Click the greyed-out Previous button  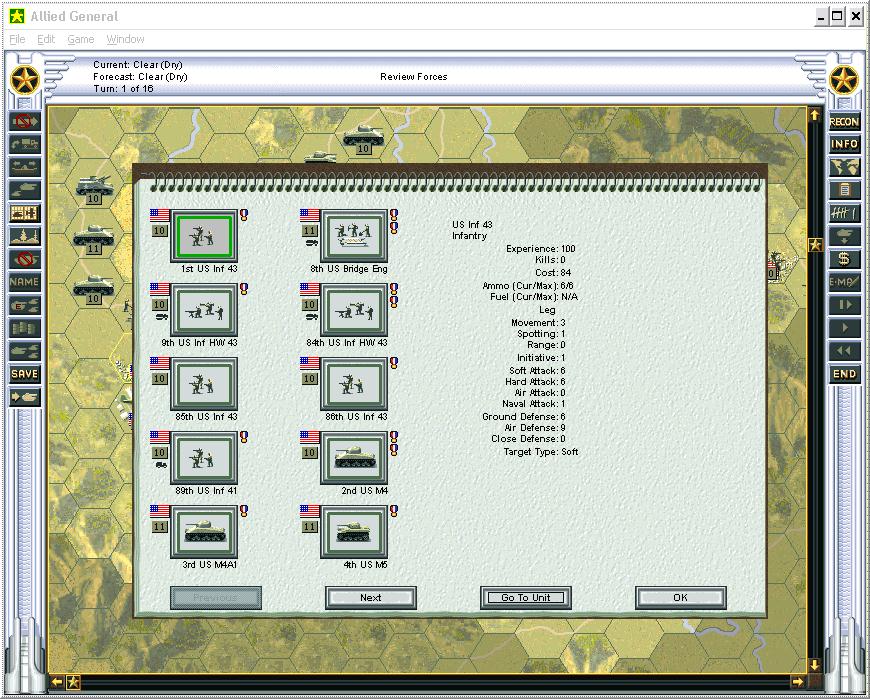pos(216,597)
